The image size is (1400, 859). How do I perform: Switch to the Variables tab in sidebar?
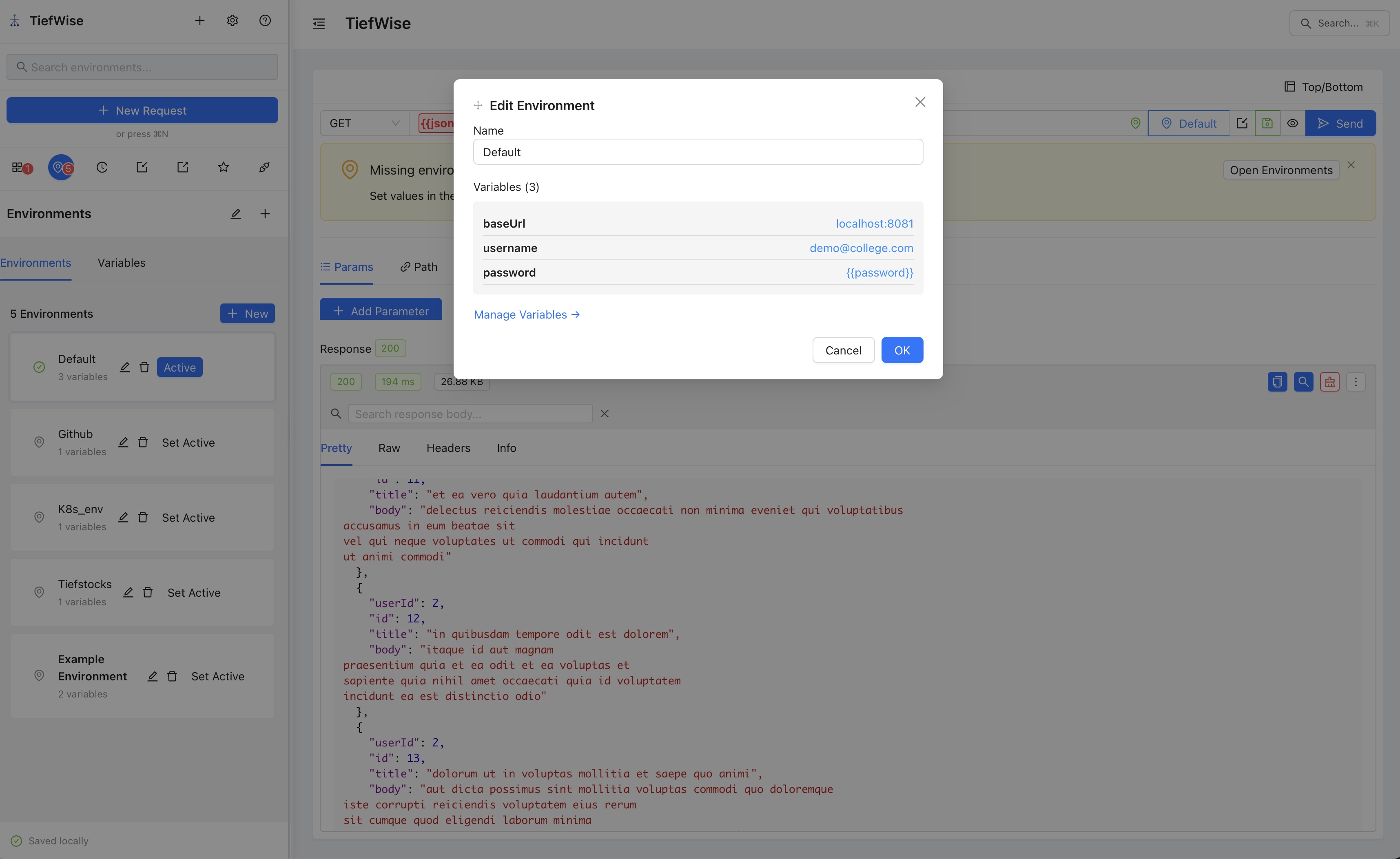click(122, 263)
